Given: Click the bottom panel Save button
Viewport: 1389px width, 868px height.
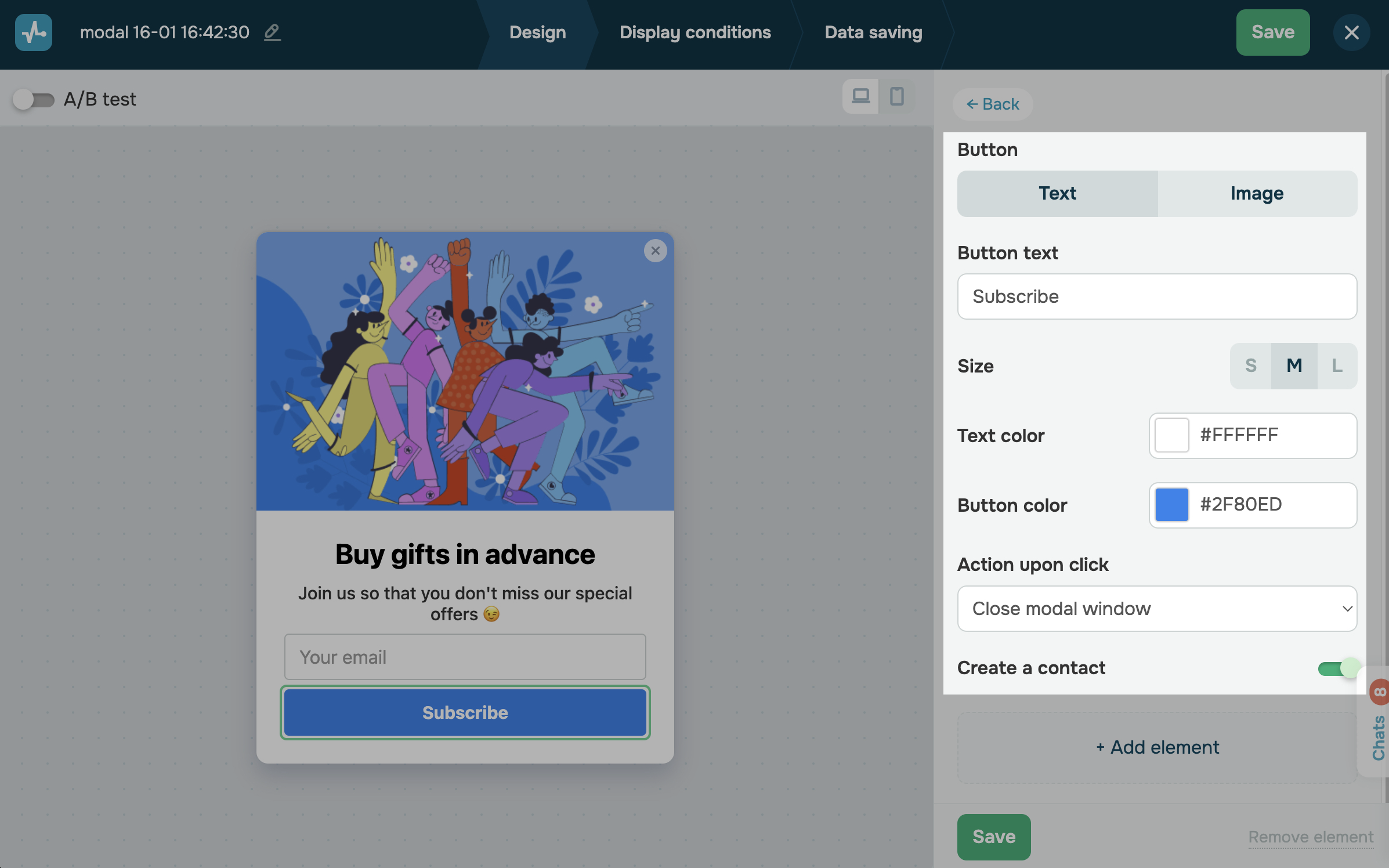Looking at the screenshot, I should (x=994, y=837).
